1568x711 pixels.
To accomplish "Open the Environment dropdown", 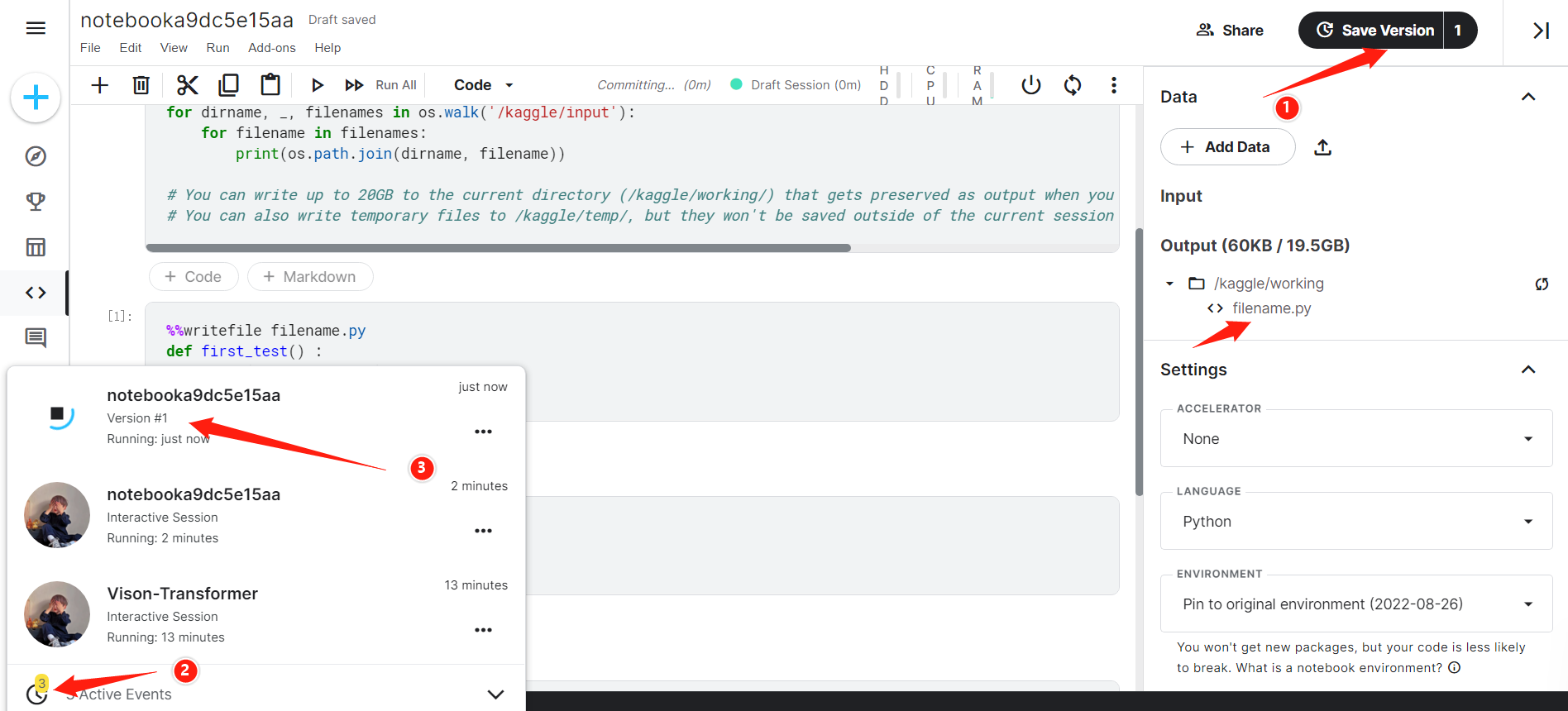I will 1356,604.
